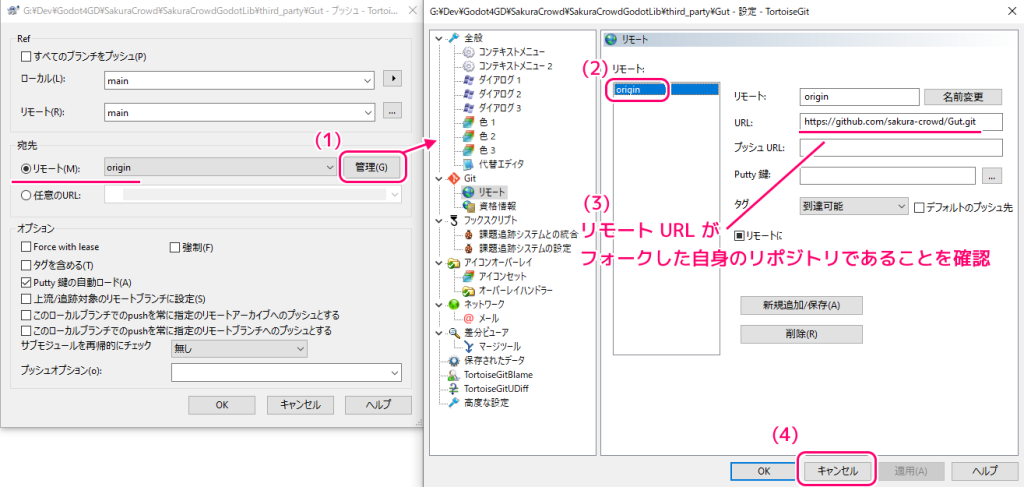Check the リモートブランチへのプッシュとする checkbox
This screenshot has height=487, width=1024.
25,330
